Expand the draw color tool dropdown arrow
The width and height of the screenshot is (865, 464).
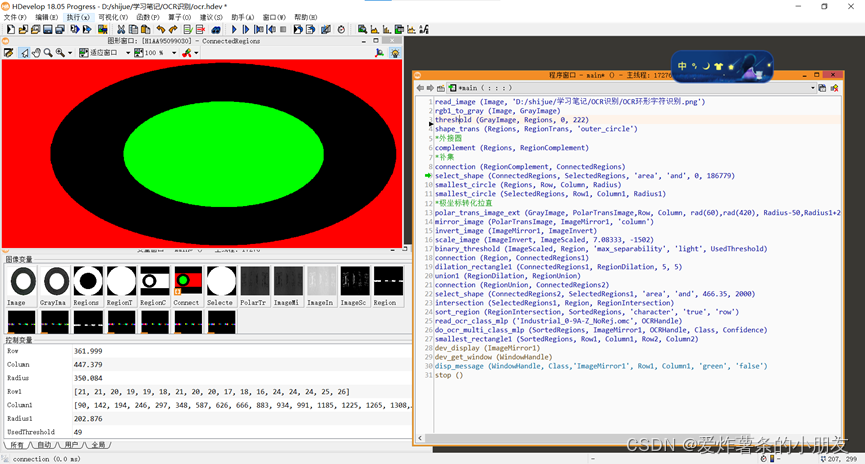[x=196, y=53]
